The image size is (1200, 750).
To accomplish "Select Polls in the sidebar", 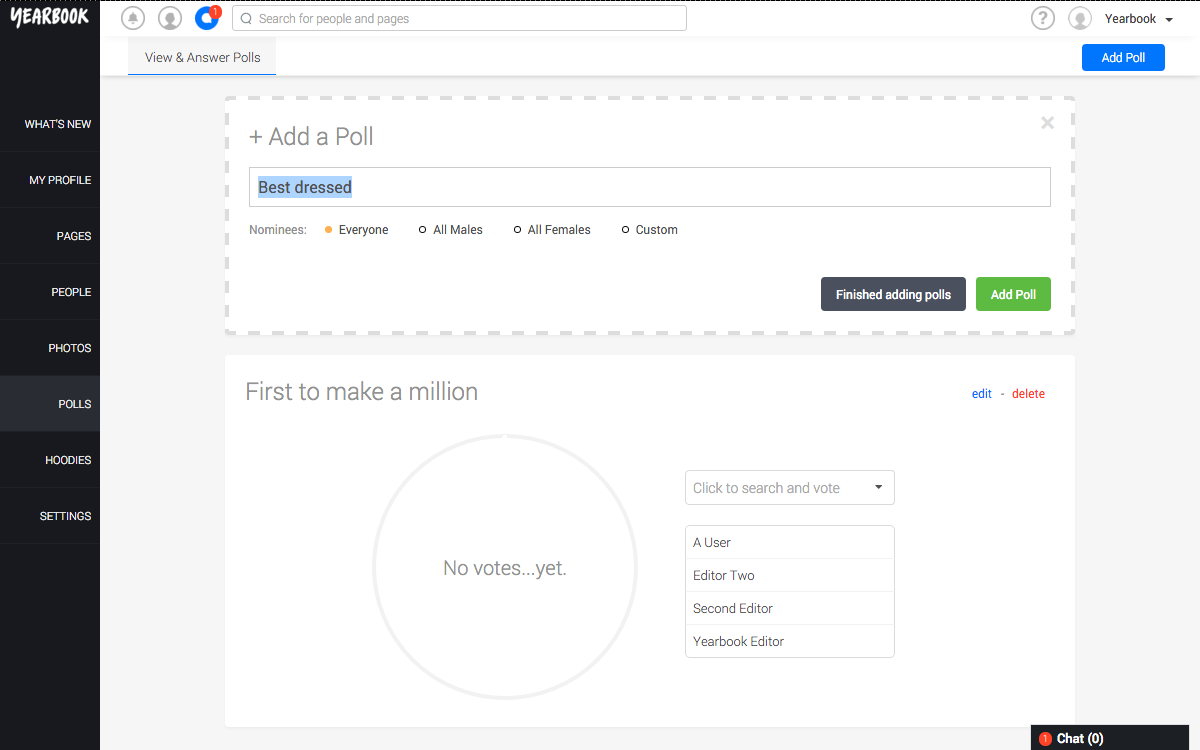I will (x=50, y=404).
